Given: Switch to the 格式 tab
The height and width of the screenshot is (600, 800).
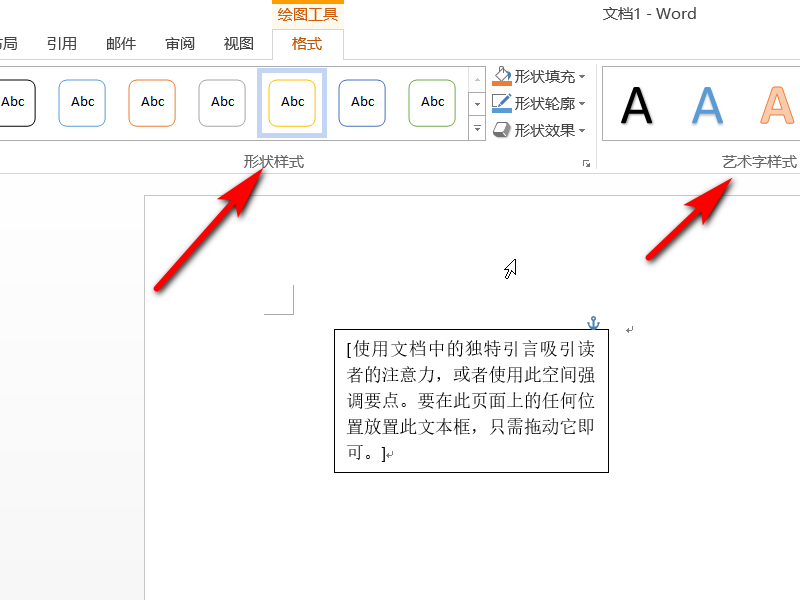Looking at the screenshot, I should tap(307, 44).
